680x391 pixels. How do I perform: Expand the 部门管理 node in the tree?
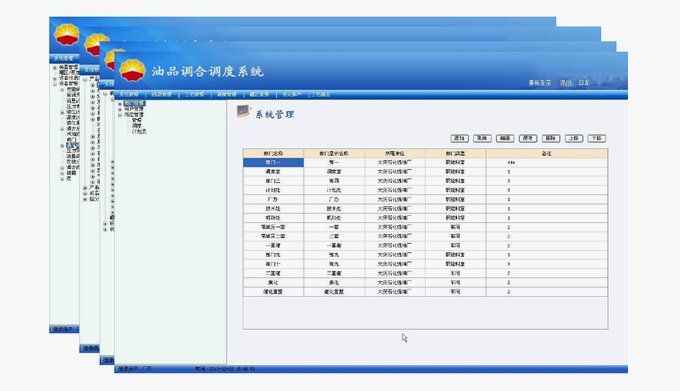click(x=120, y=104)
